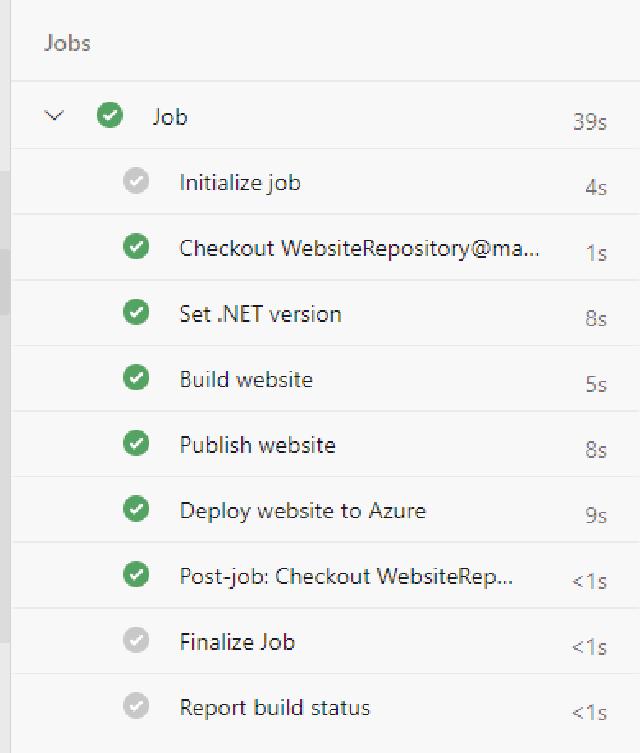Viewport: 640px width, 753px height.
Task: Click the green success icon beside Job
Action: (x=110, y=116)
